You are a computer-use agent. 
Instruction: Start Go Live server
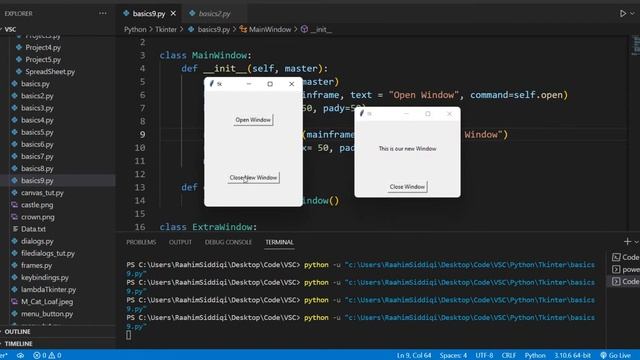click(x=616, y=356)
